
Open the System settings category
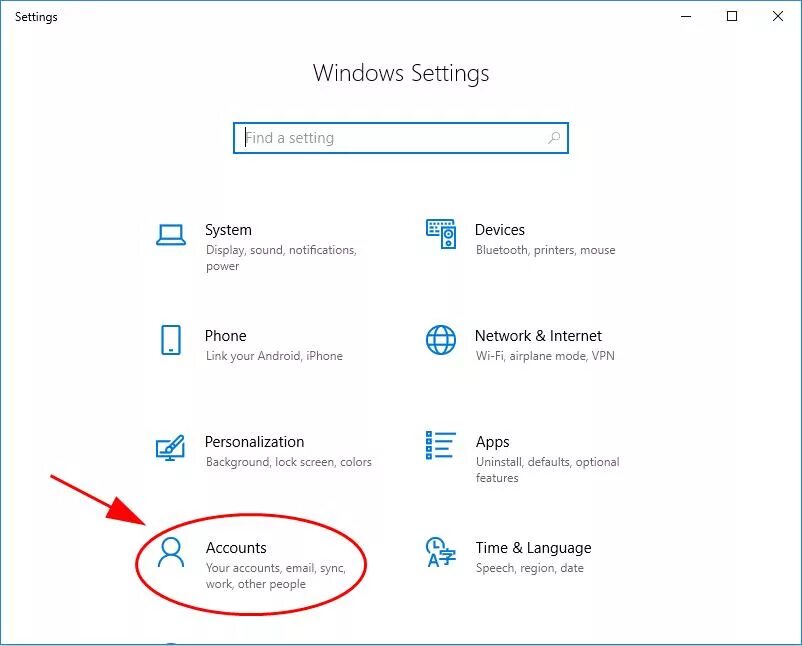pos(228,230)
